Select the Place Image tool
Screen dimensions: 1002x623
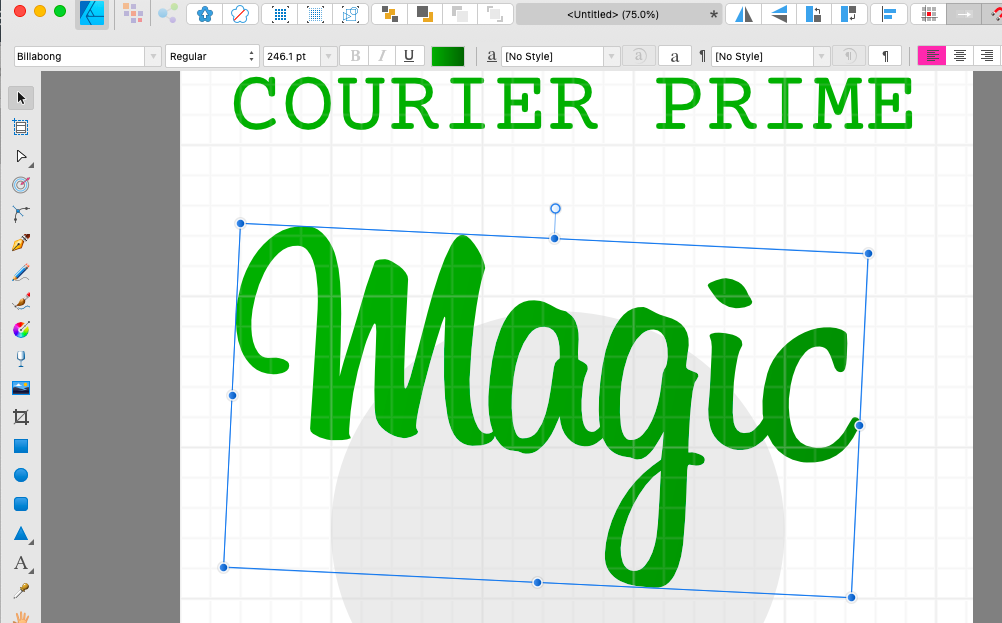(x=21, y=388)
